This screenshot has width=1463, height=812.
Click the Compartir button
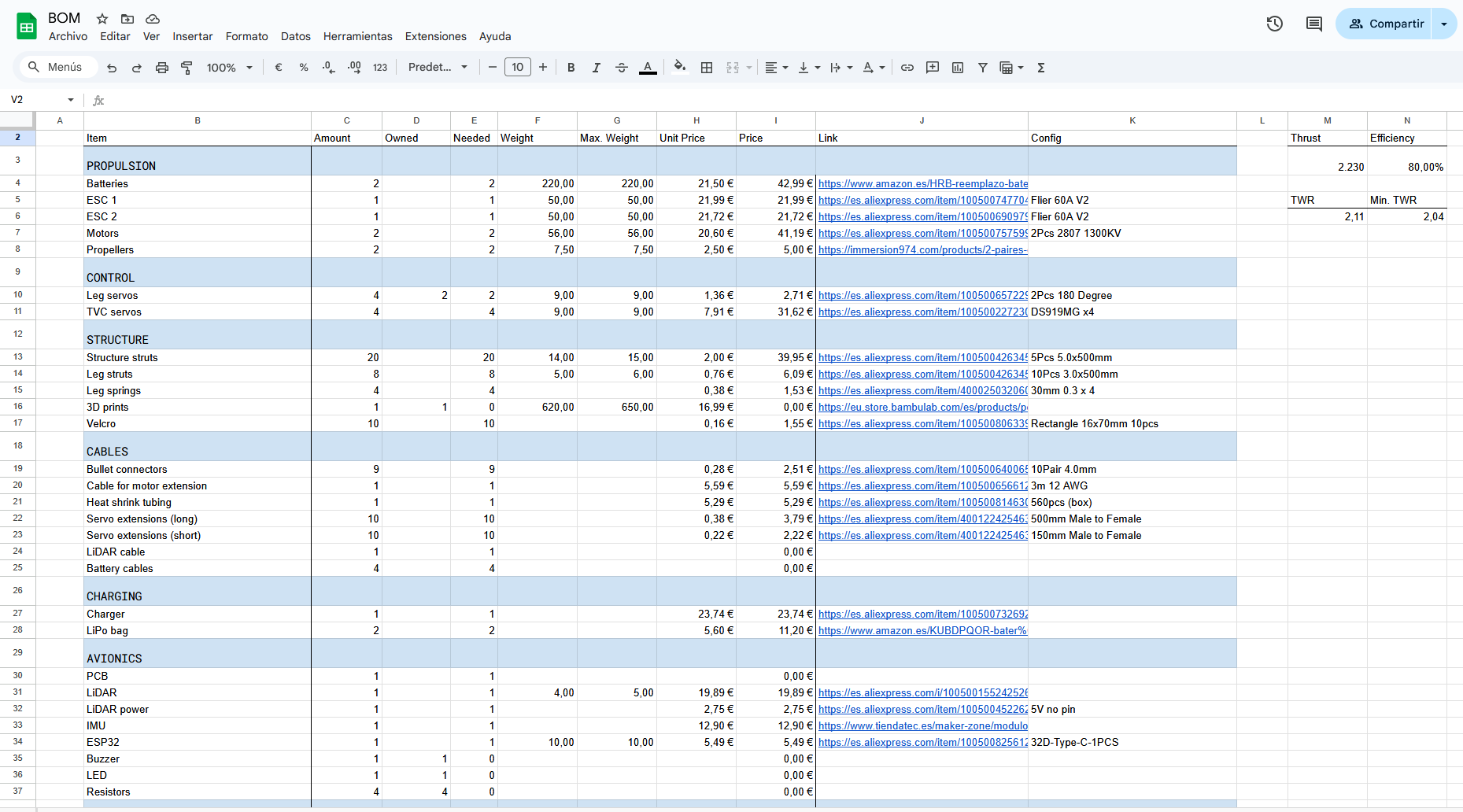pyautogui.click(x=1387, y=24)
